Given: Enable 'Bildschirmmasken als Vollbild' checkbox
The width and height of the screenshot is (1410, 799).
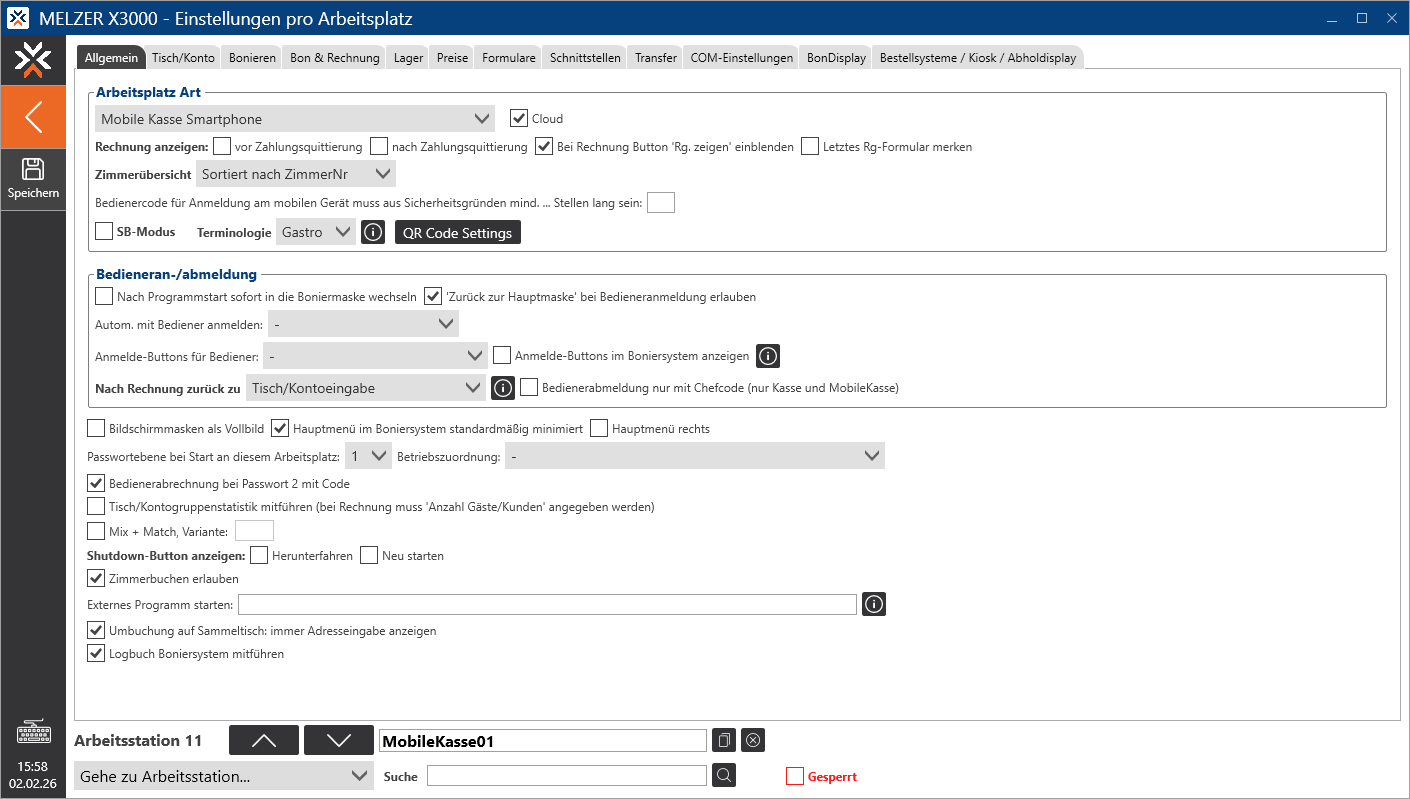Looking at the screenshot, I should (x=96, y=428).
